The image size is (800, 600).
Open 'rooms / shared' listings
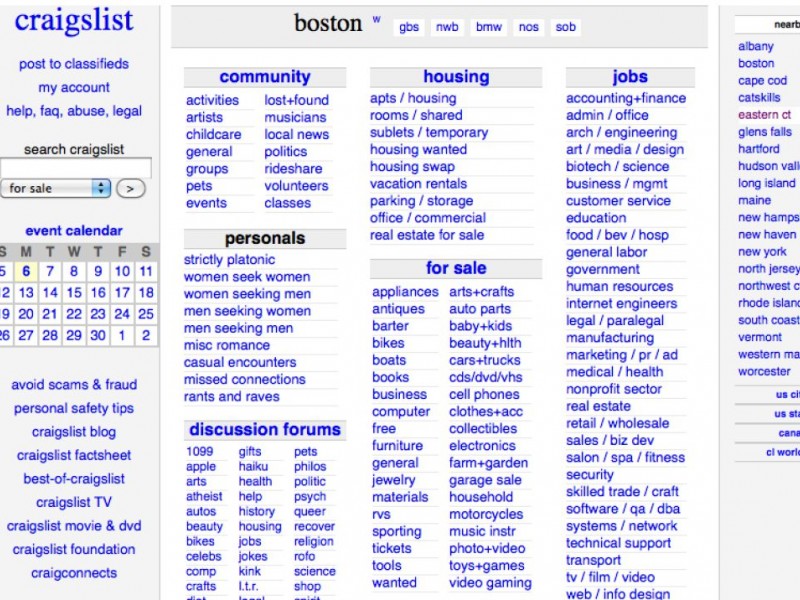click(x=416, y=115)
